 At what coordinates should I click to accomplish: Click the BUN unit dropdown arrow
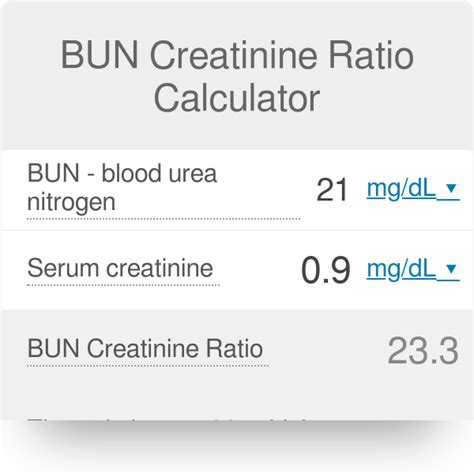point(451,188)
